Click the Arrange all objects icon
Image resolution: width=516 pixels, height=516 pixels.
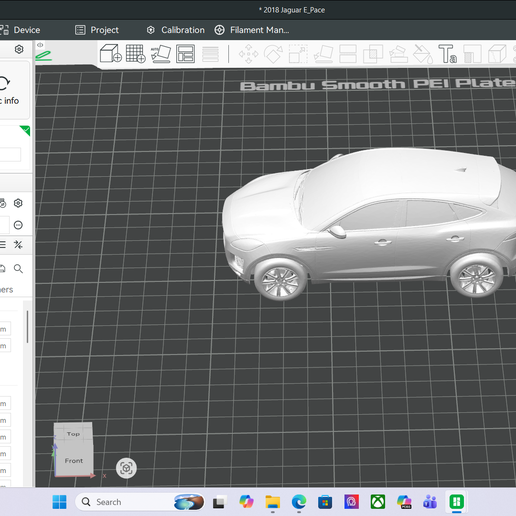[186, 53]
